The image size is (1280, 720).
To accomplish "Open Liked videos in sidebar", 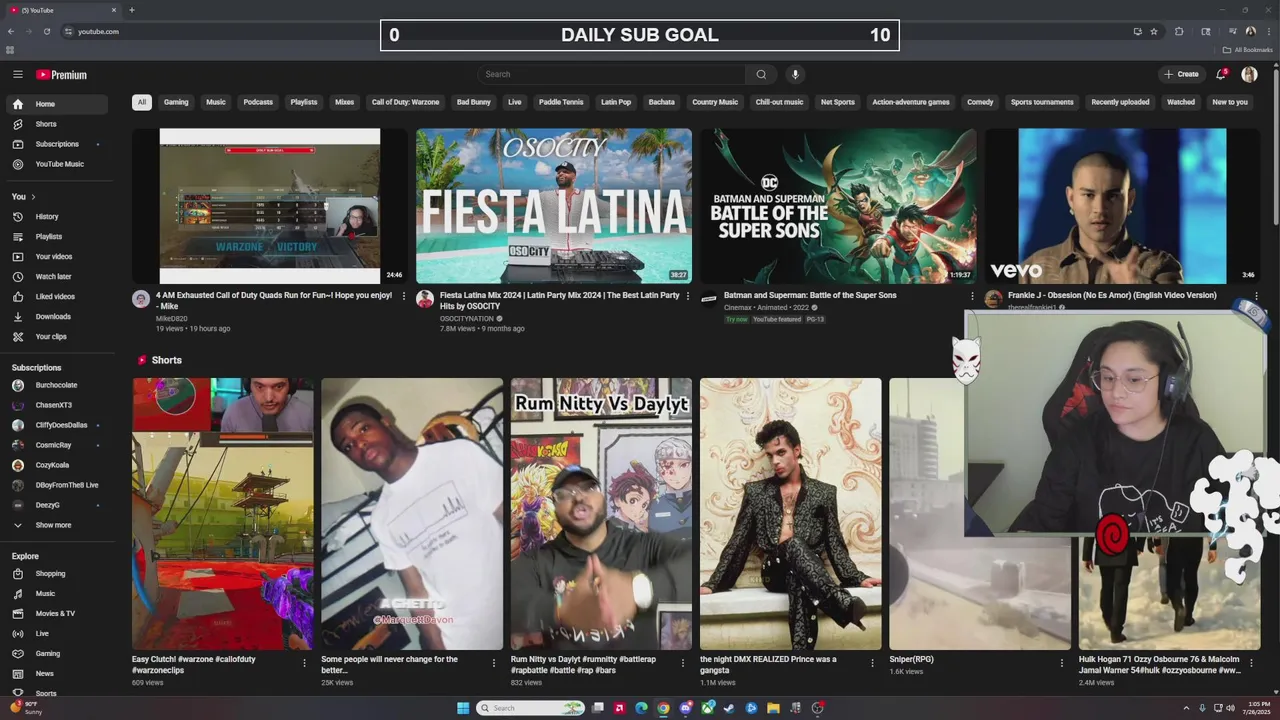I will 56,296.
